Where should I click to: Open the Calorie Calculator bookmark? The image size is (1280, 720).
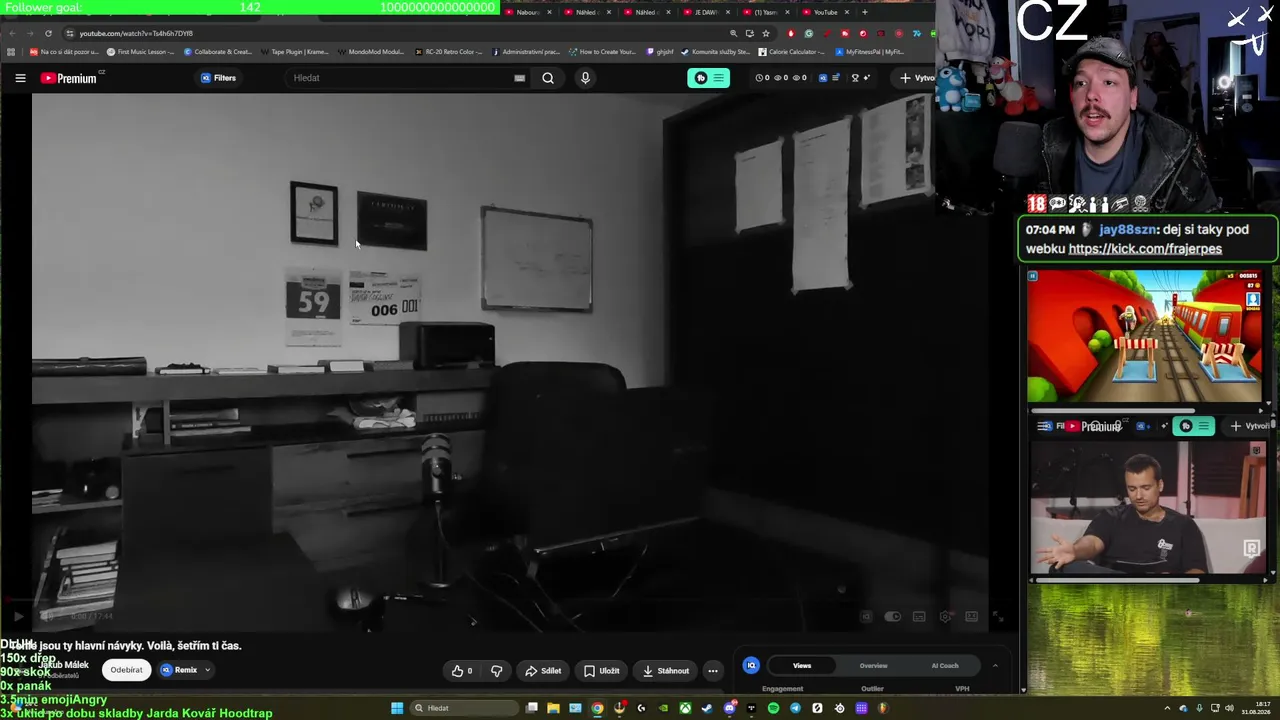pyautogui.click(x=792, y=52)
